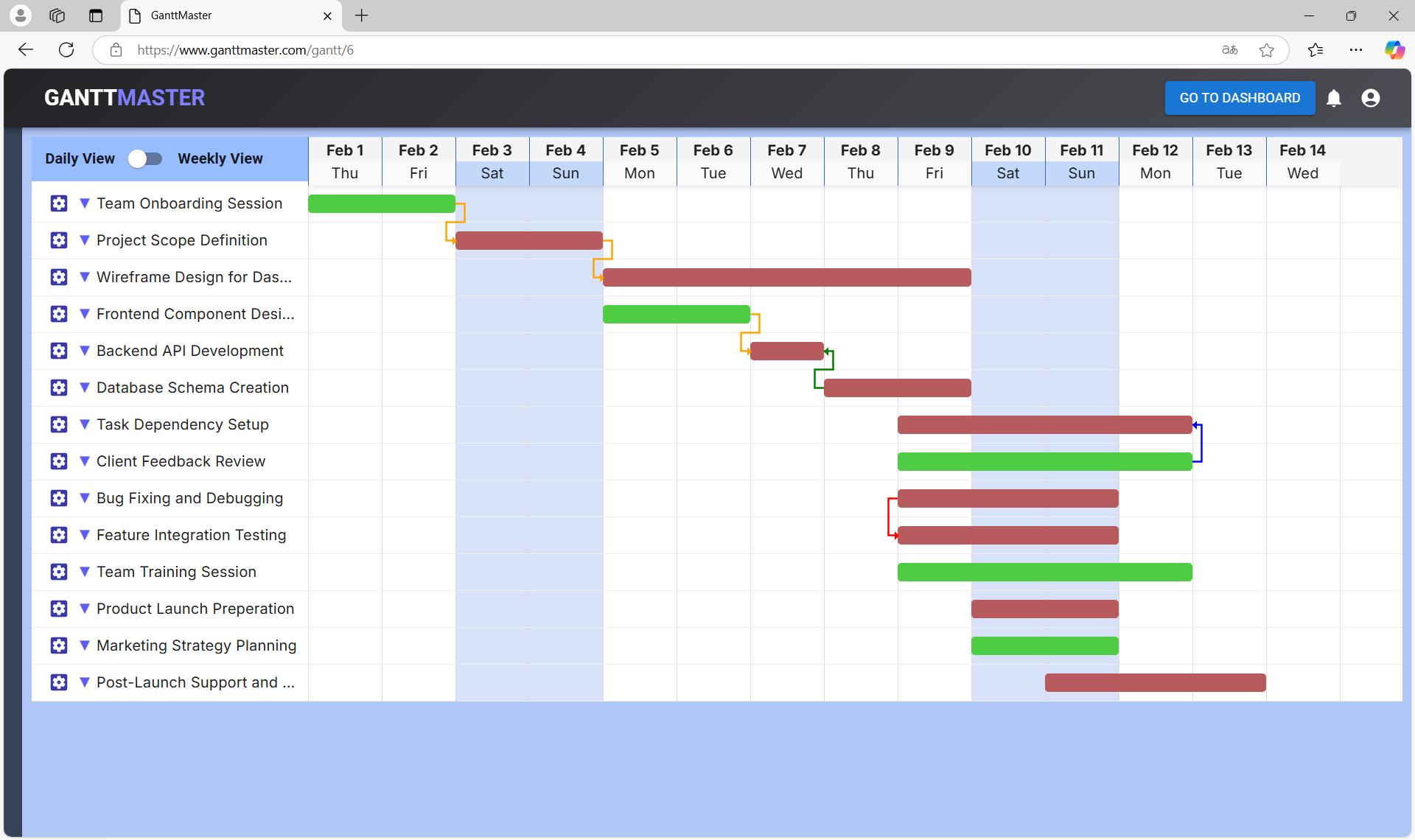Click the notifications bell icon

point(1334,98)
